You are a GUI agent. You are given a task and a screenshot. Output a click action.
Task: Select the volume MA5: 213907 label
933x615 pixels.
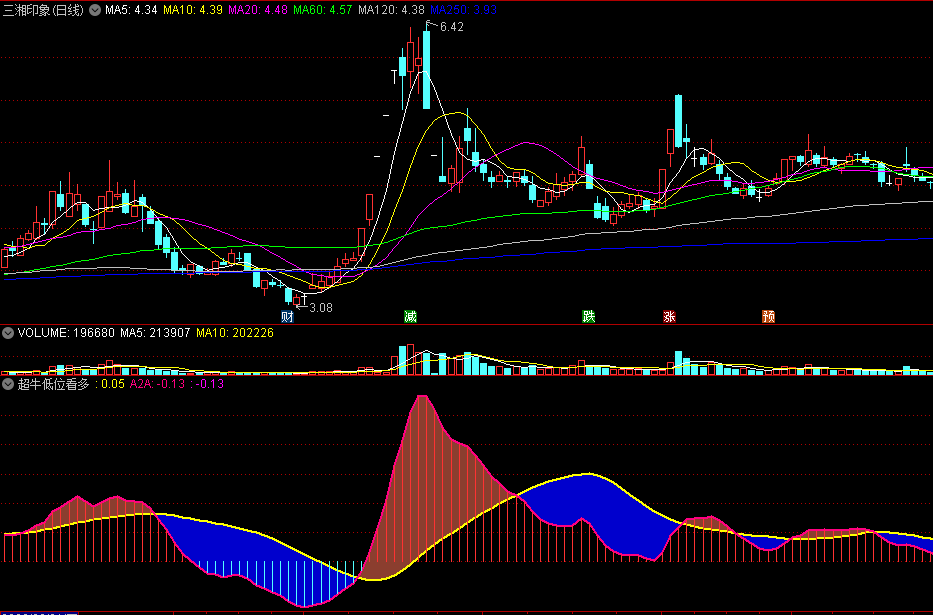click(155, 333)
